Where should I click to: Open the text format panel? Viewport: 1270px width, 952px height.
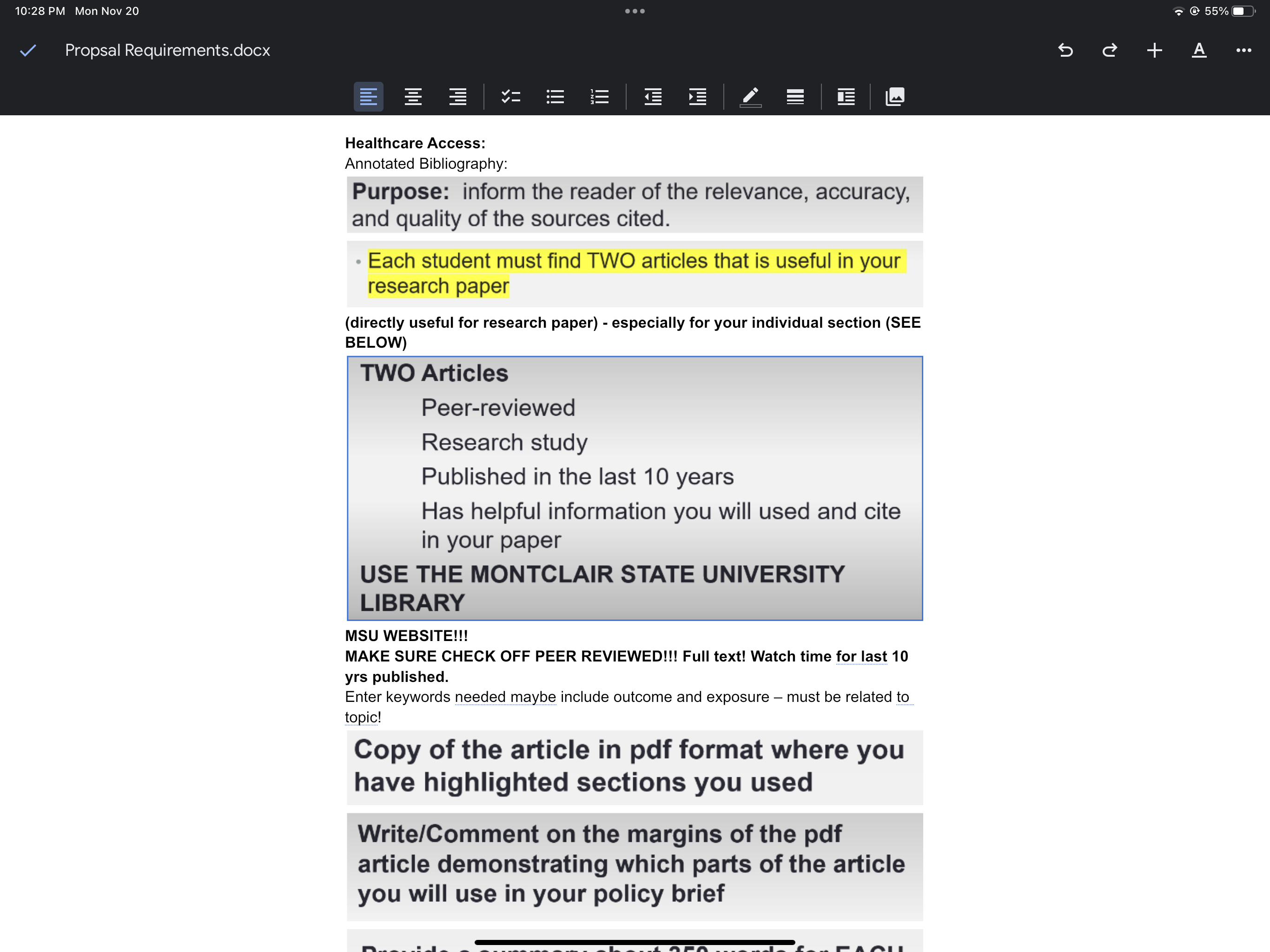point(1199,51)
